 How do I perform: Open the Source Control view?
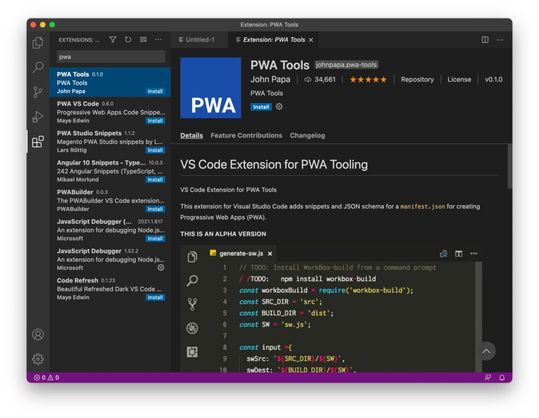(x=38, y=92)
